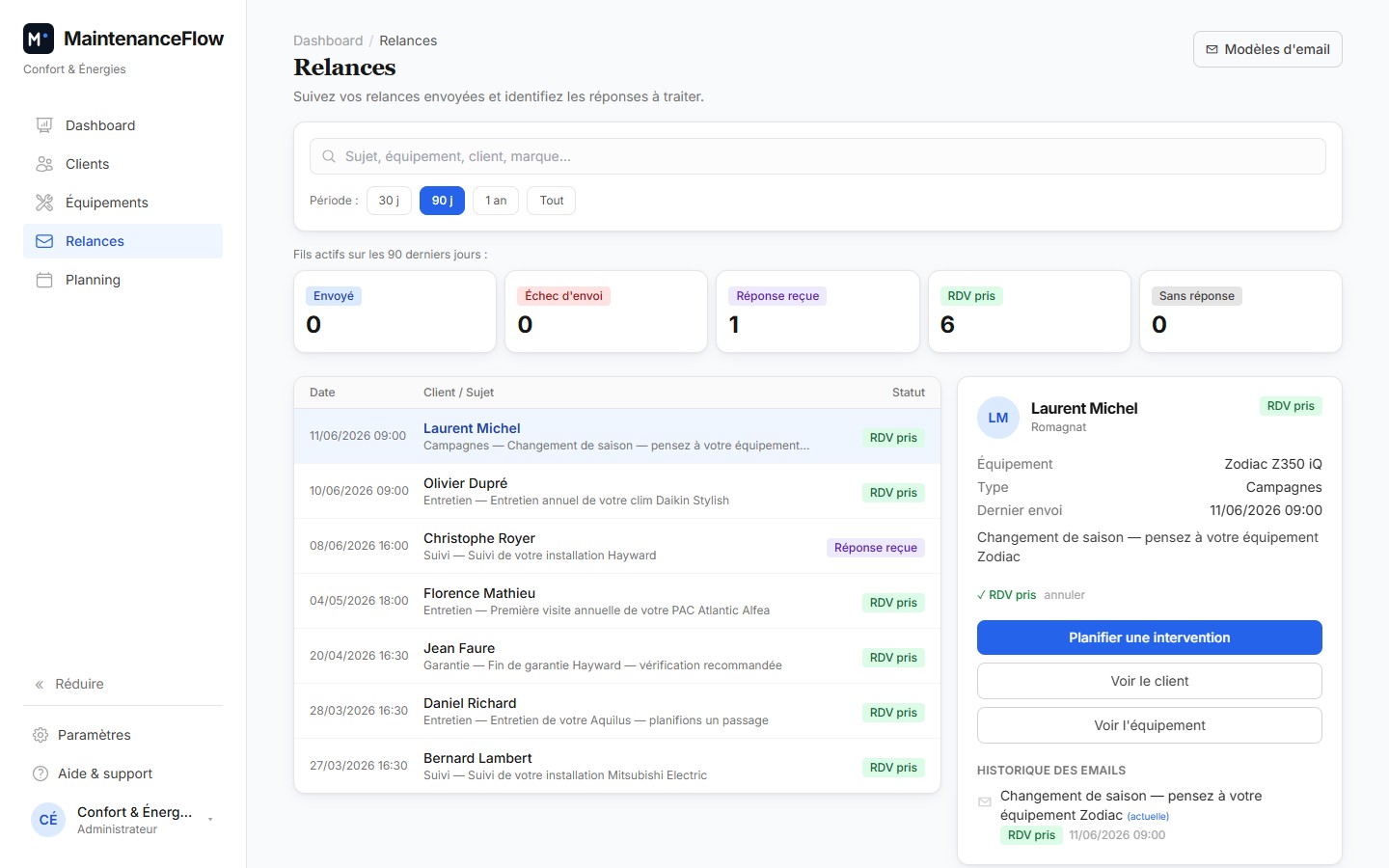Open the history email about Zodiac season change
The width and height of the screenshot is (1389, 868).
1150,815
